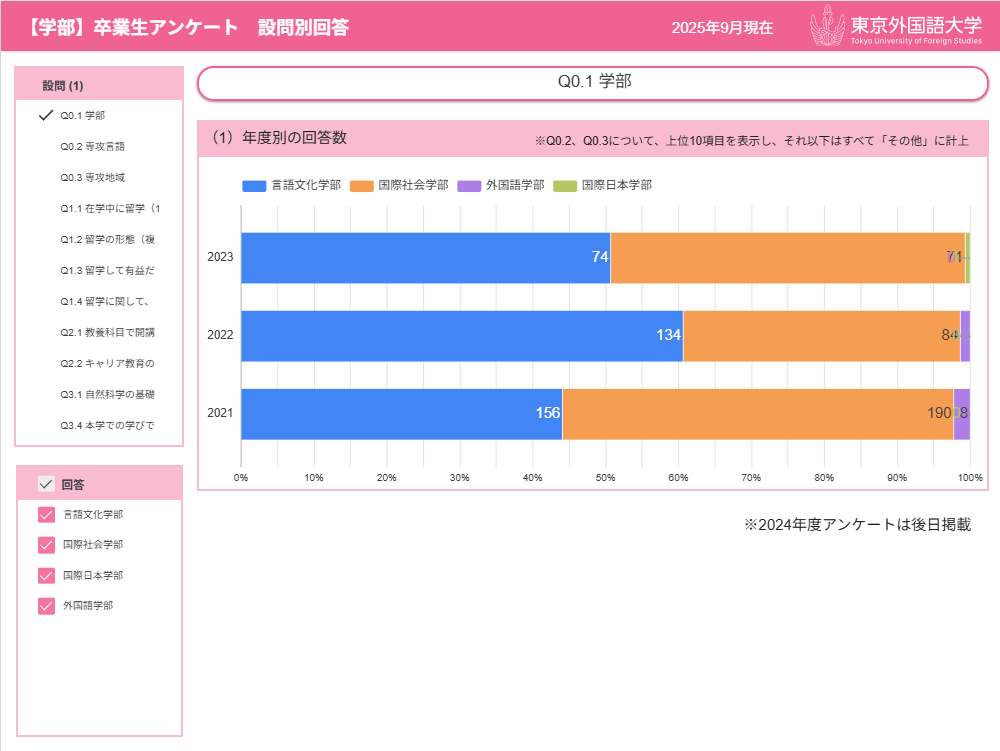Viewport: 1000px width, 751px height.
Task: Click the 2021 orange bar labeled 190
Action: 757,413
